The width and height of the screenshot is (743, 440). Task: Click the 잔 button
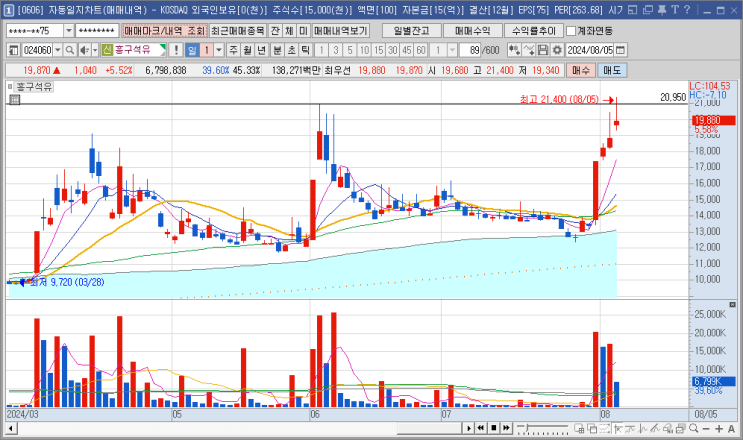pyautogui.click(x=275, y=31)
